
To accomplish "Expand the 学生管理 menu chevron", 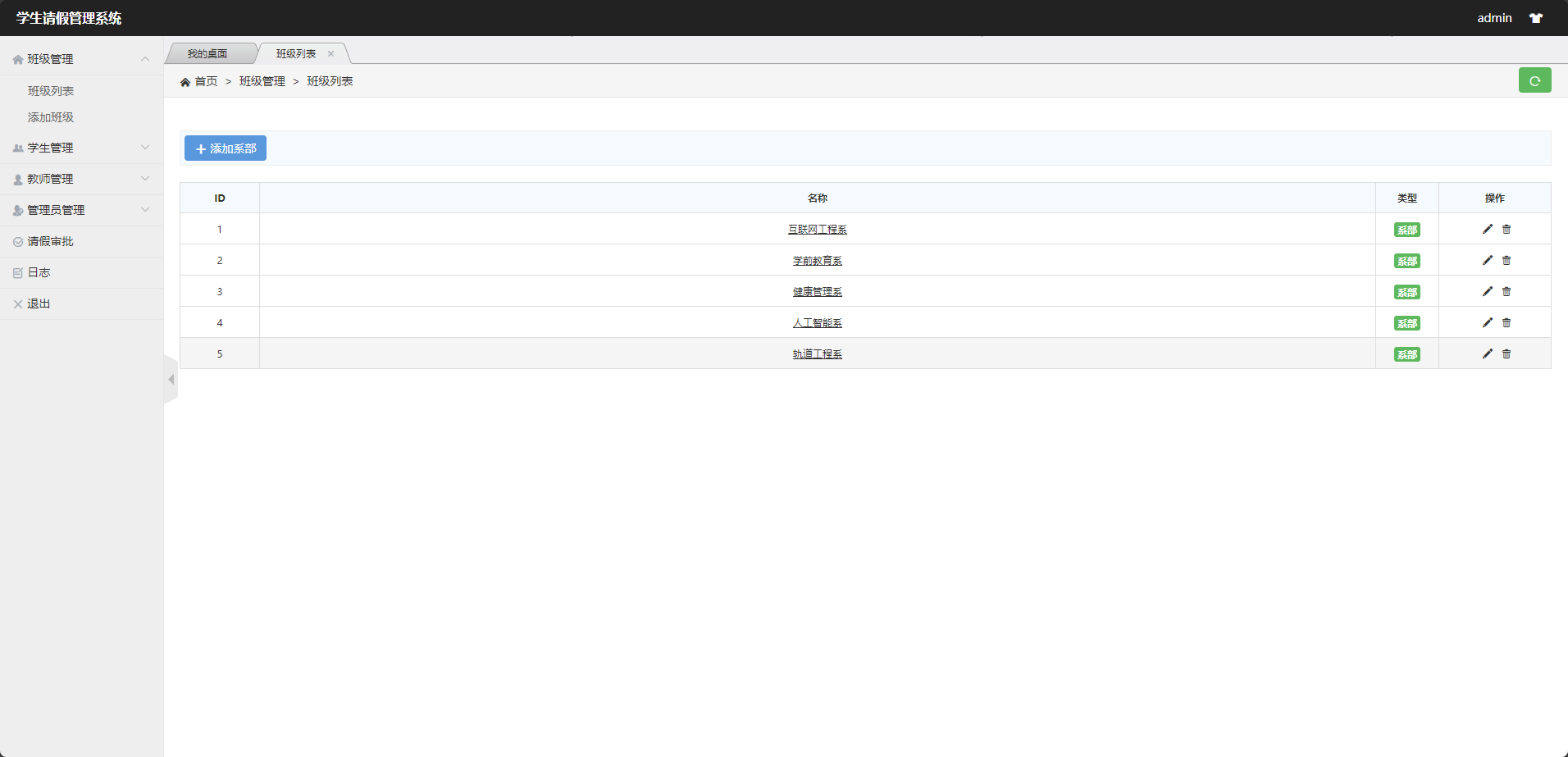I will tap(145, 148).
